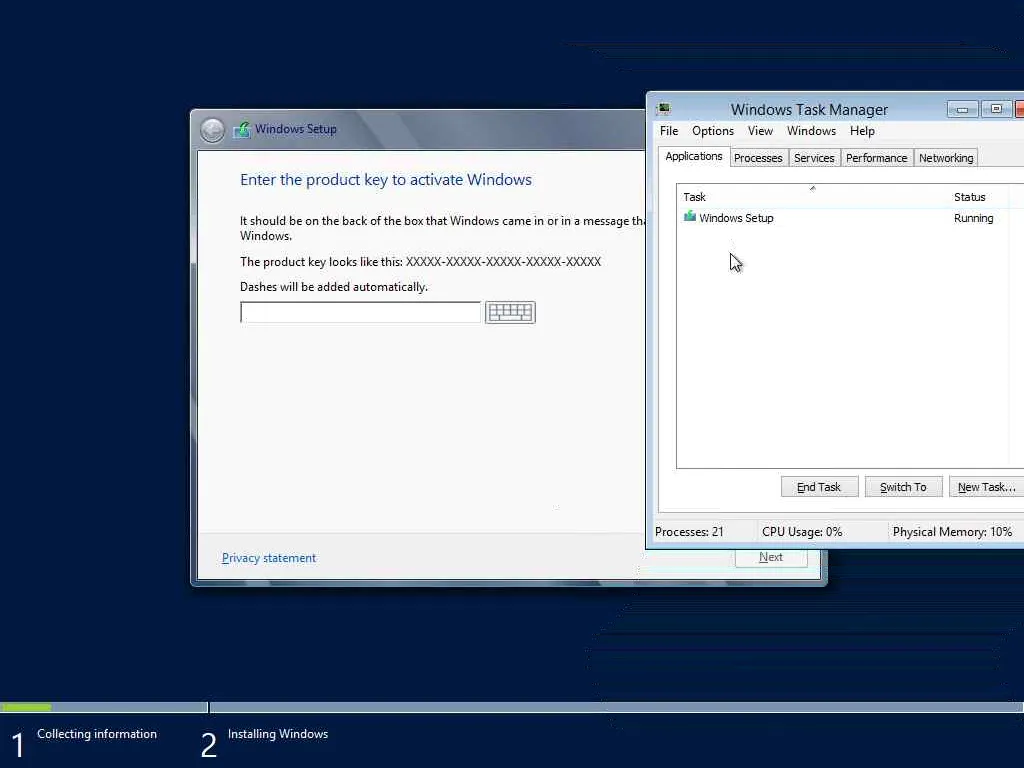
Task: Click the Windows Setup title bar icon
Action: 242,129
